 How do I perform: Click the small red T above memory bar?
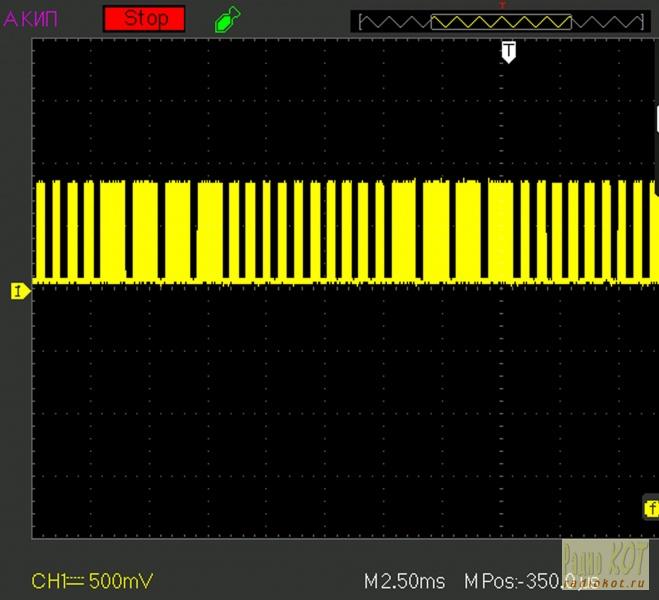502,6
